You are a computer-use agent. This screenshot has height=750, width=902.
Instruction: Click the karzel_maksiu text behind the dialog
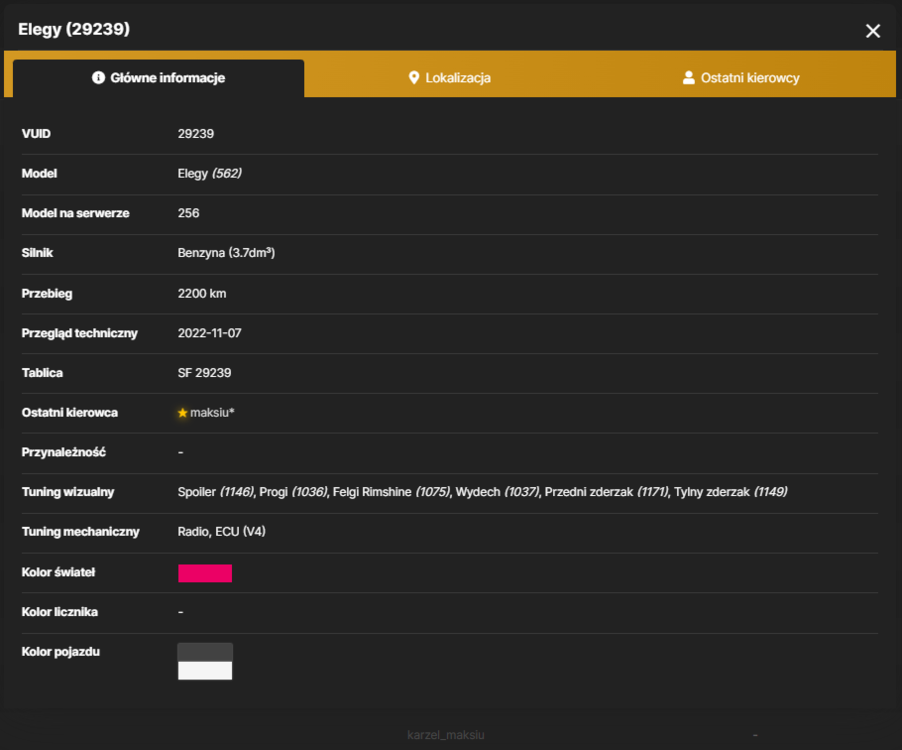pos(446,735)
